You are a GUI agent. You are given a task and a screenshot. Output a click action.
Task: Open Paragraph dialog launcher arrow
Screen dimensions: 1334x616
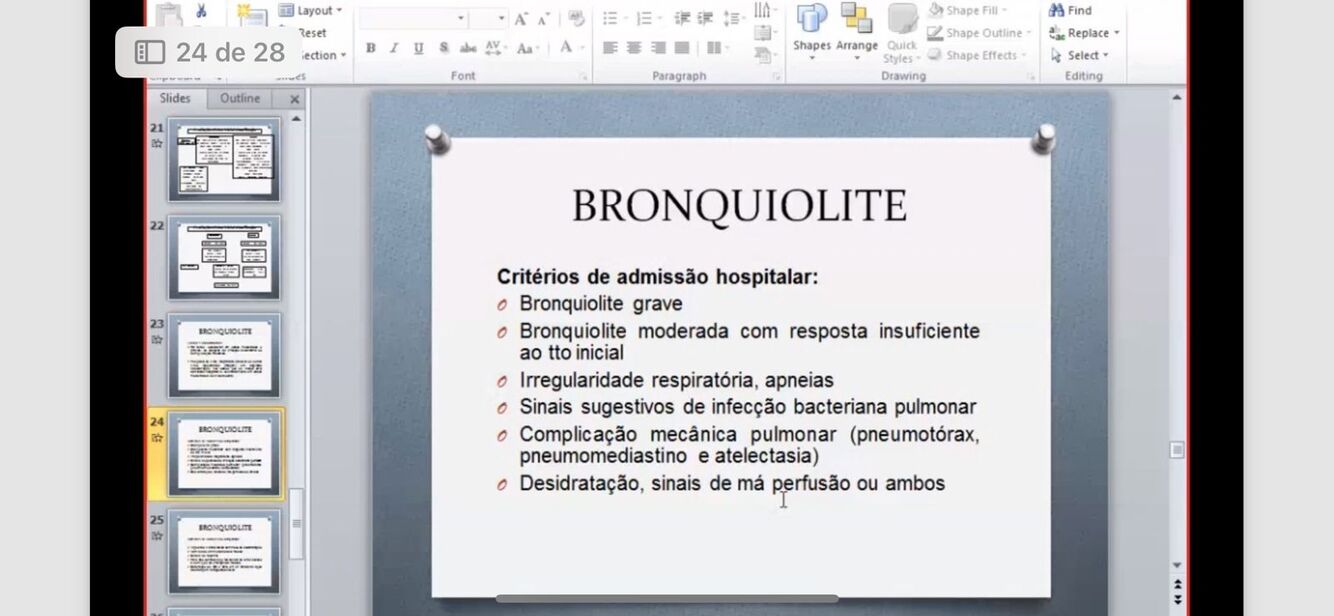click(776, 76)
